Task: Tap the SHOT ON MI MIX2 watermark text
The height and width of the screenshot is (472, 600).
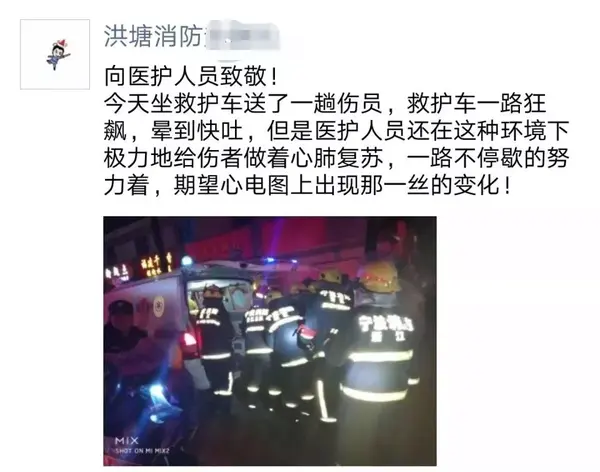Action: (142, 451)
